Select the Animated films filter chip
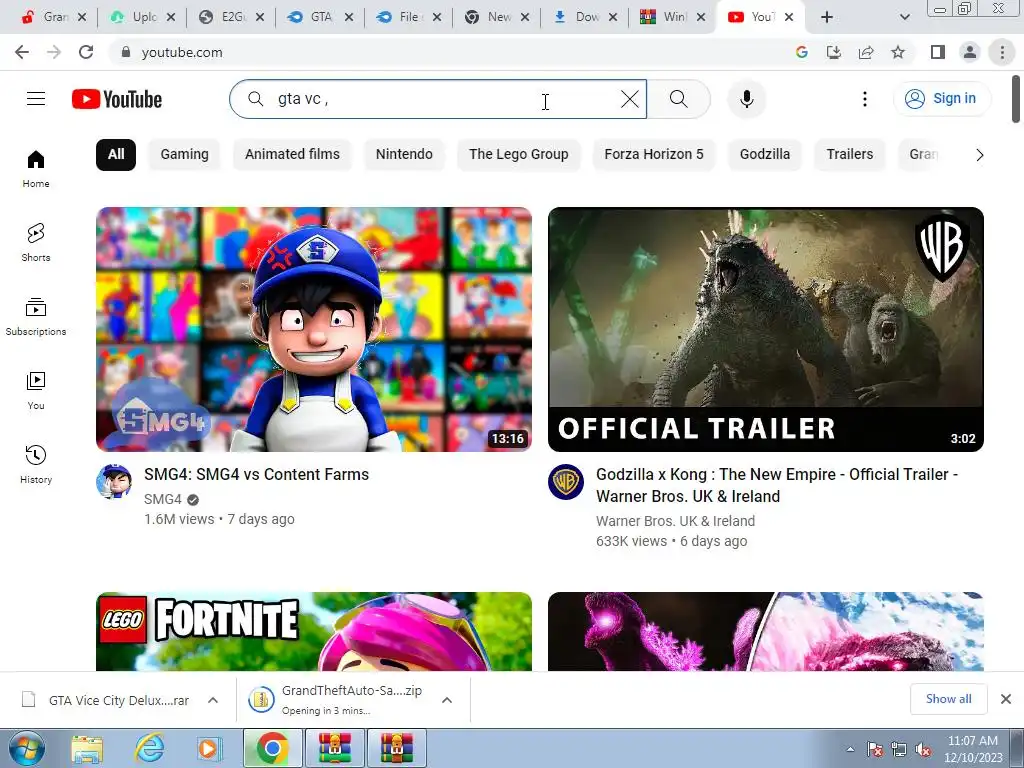This screenshot has height=768, width=1024. (x=293, y=155)
